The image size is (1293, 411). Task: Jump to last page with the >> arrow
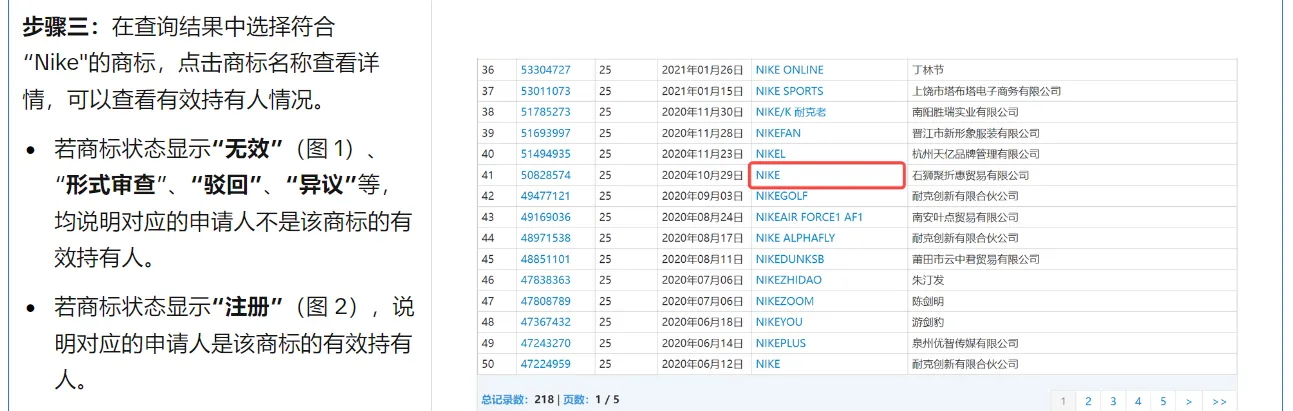[1217, 401]
